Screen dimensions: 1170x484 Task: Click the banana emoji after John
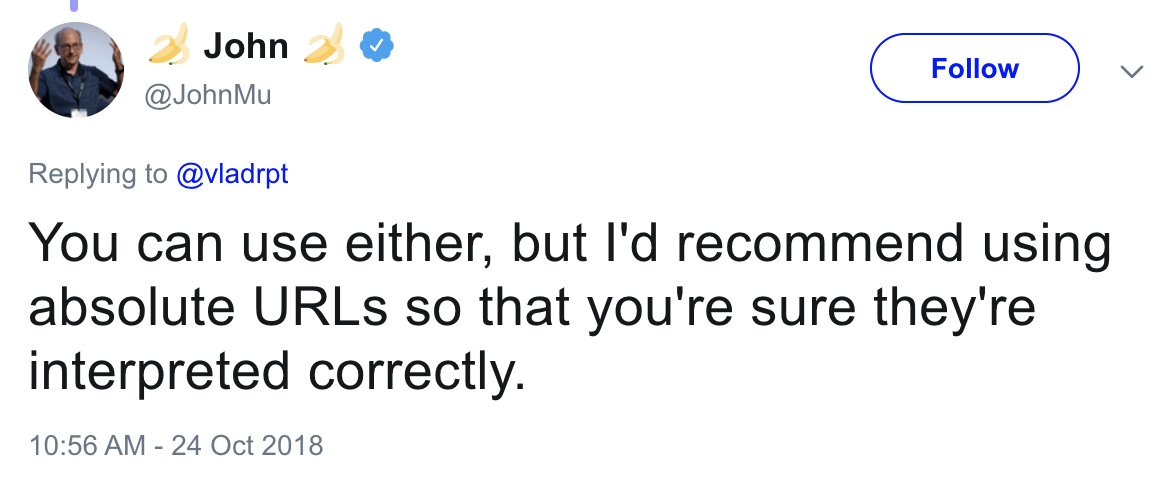pos(324,47)
